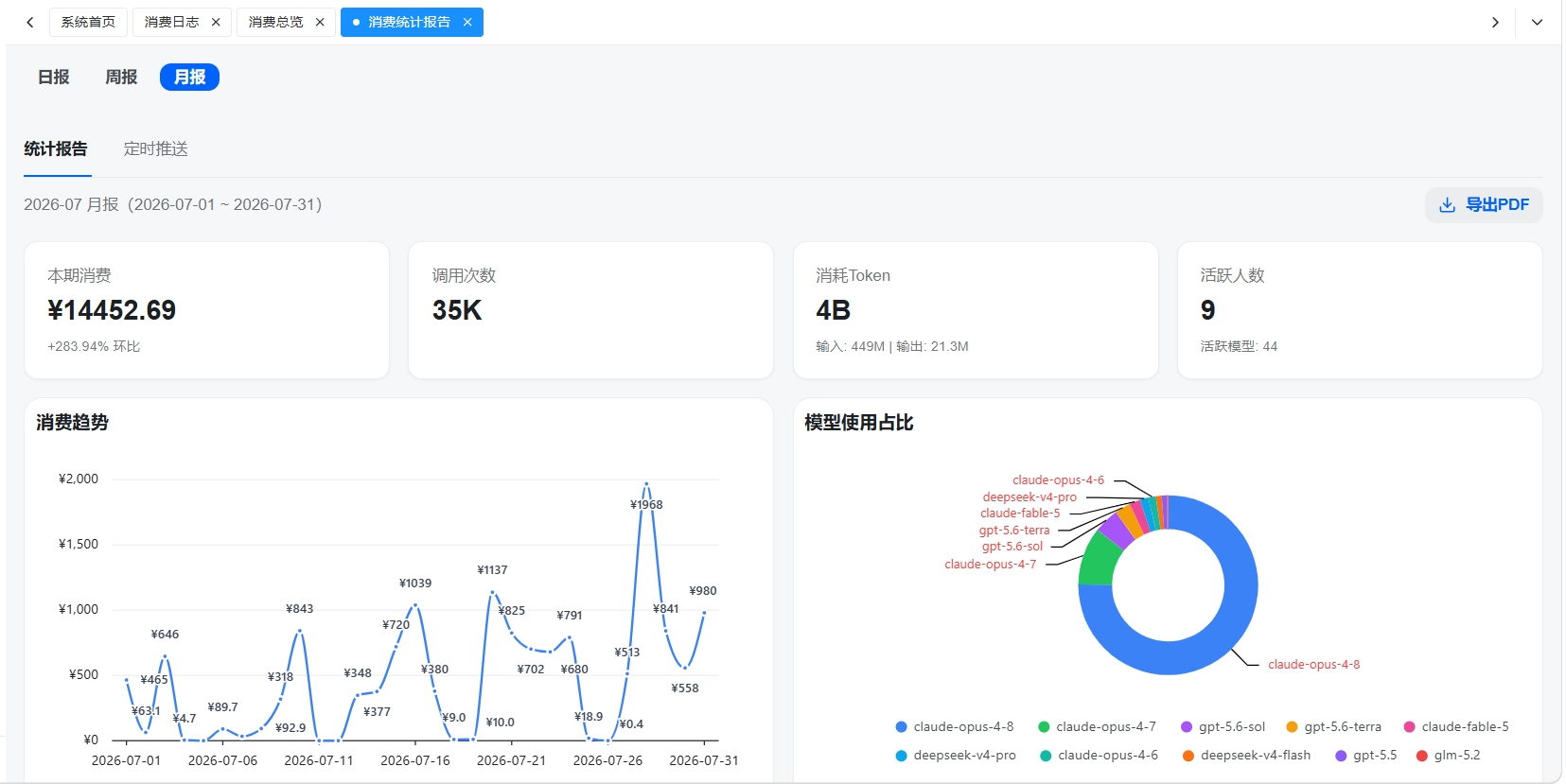1566x784 pixels.
Task: Click the claude-fable-5 pie callout label
Action: 1020,514
